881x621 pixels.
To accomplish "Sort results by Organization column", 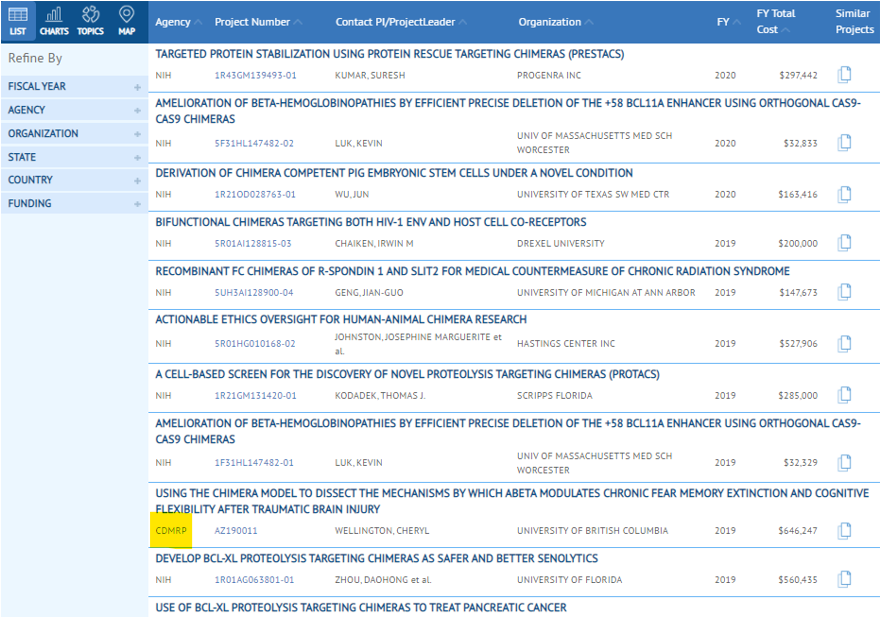I will pyautogui.click(x=555, y=22).
